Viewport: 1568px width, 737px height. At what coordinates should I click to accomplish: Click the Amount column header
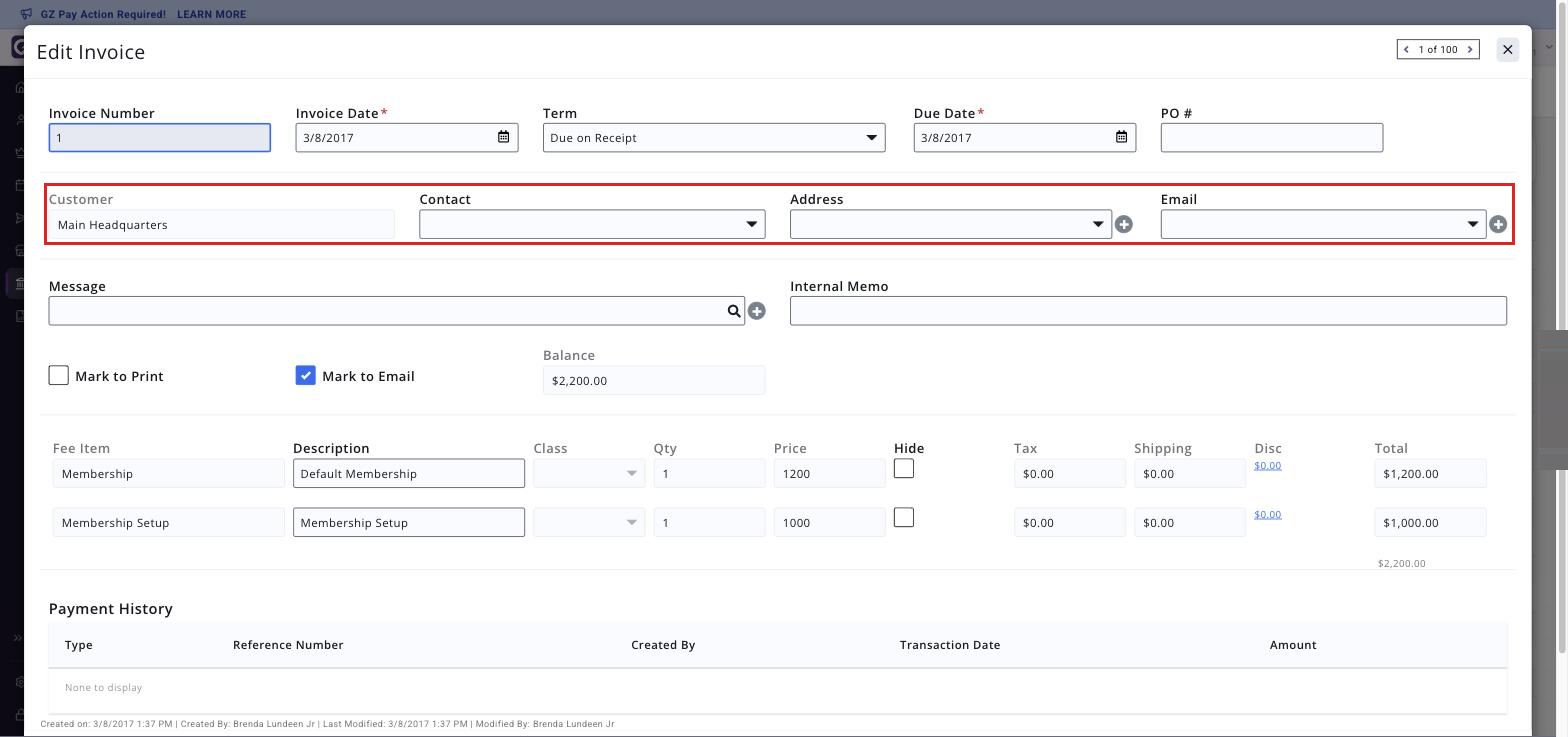coord(1293,645)
